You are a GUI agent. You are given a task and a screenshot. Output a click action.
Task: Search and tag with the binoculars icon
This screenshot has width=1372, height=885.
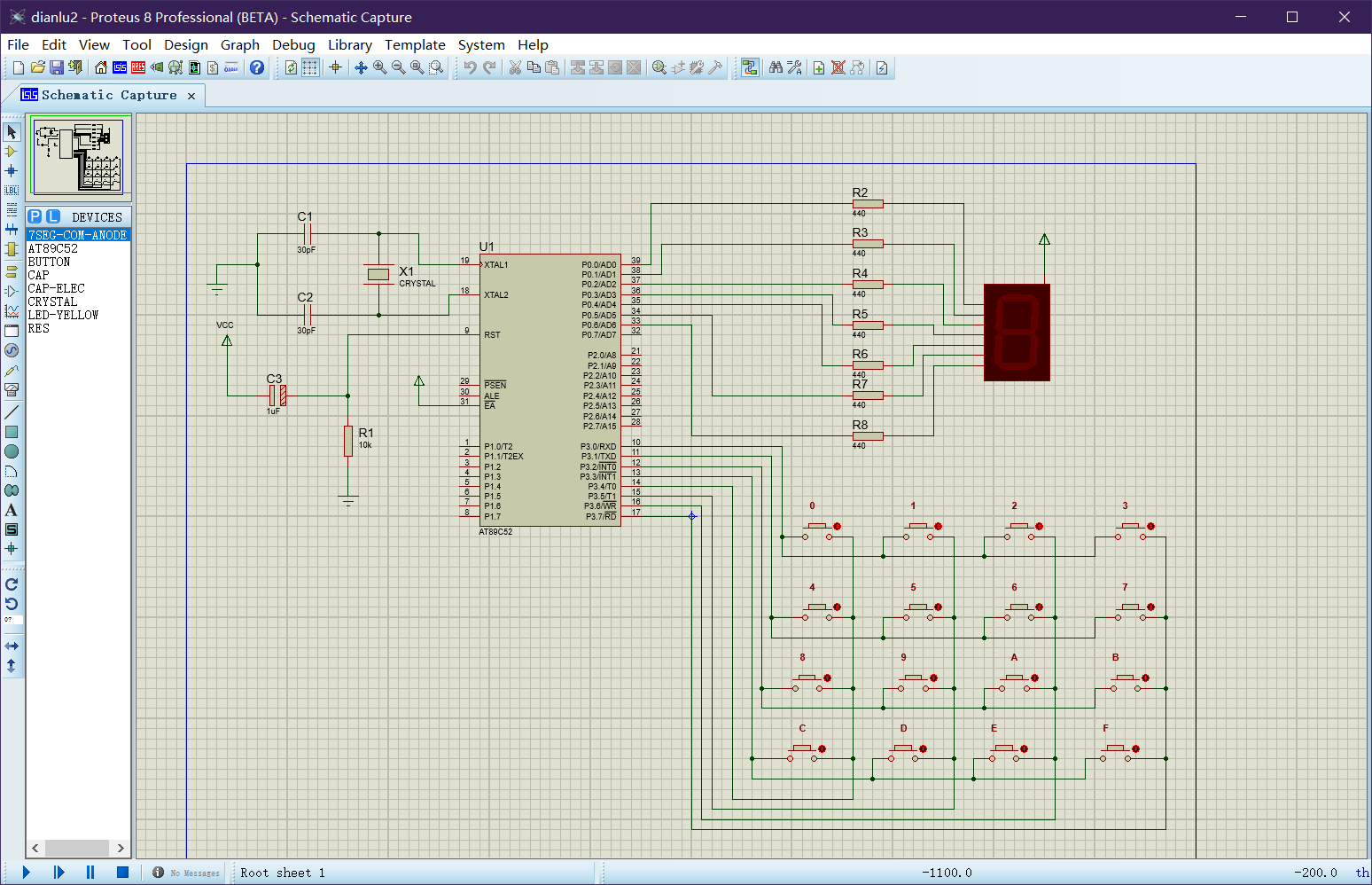(x=776, y=67)
